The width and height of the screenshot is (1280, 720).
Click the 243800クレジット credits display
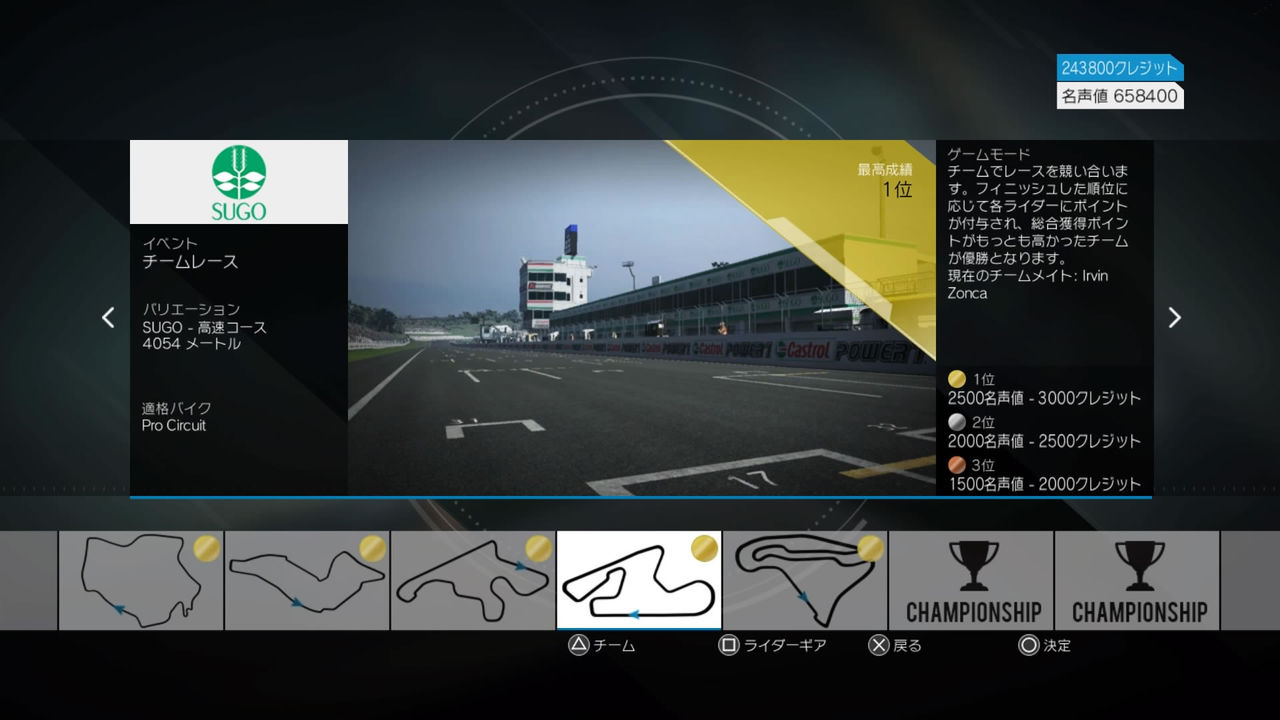click(x=1120, y=68)
